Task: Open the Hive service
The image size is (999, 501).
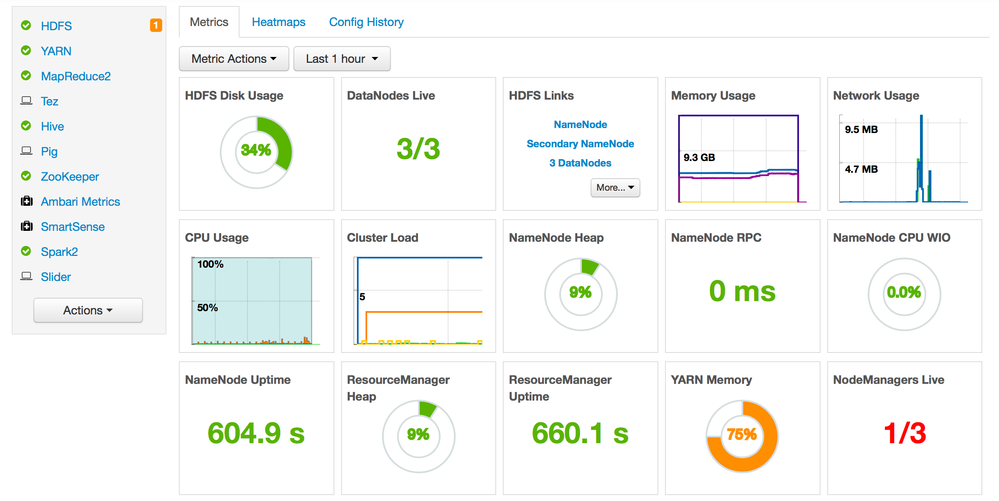Action: [52, 126]
